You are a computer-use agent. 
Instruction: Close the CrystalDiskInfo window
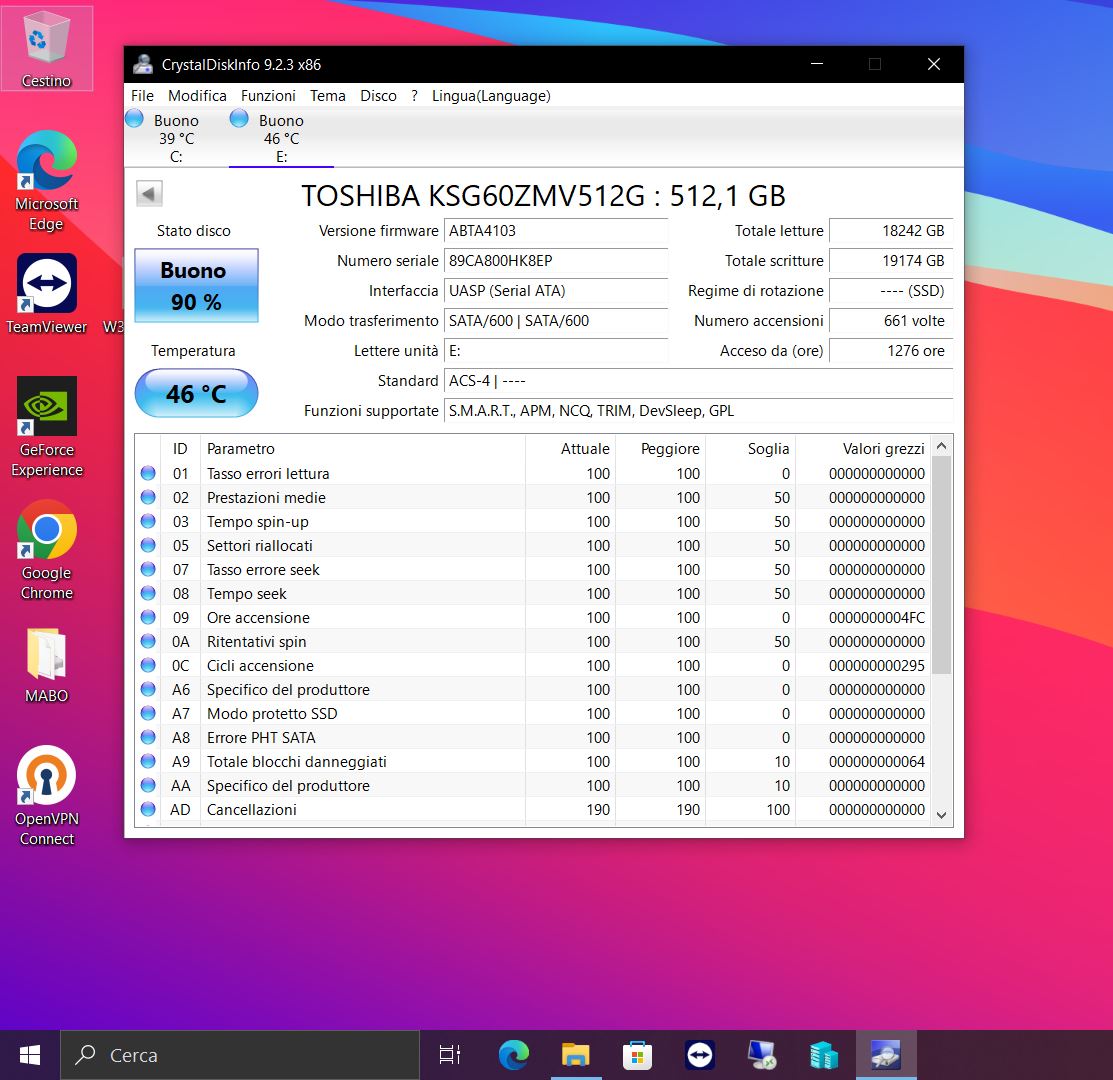[x=934, y=64]
